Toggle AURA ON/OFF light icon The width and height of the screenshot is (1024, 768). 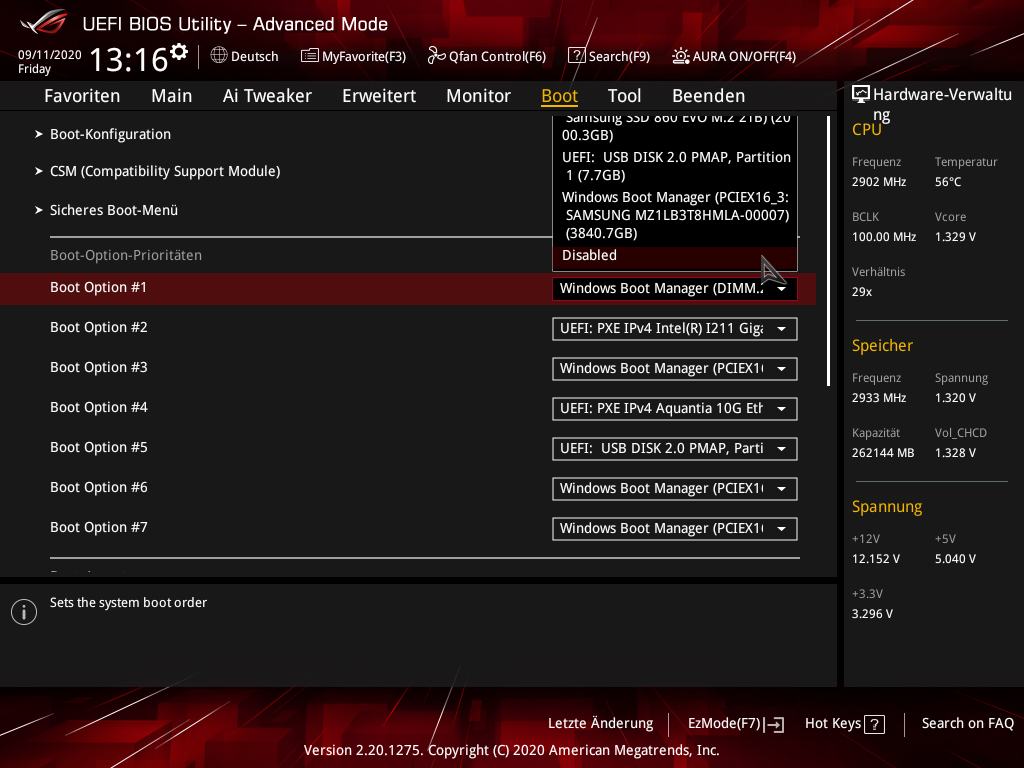[x=680, y=56]
